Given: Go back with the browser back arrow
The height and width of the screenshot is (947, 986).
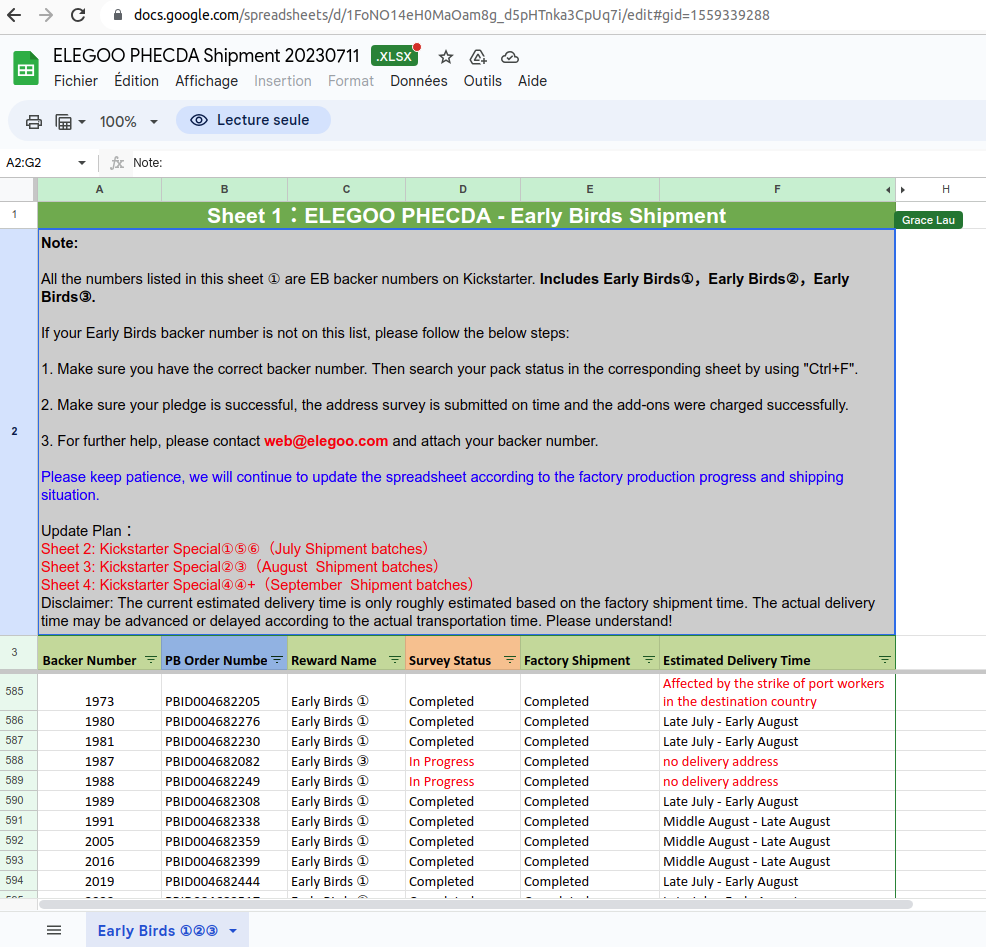Looking at the screenshot, I should tap(14, 15).
